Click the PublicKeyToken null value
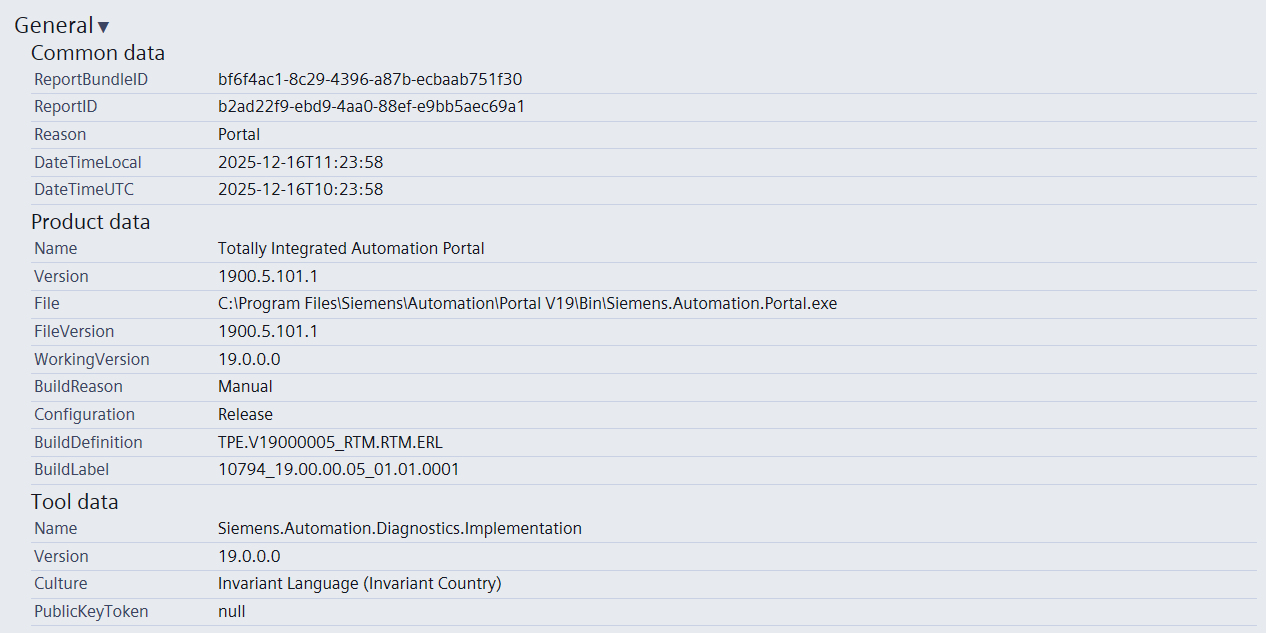Screen dimensions: 1266x633 tap(231, 612)
